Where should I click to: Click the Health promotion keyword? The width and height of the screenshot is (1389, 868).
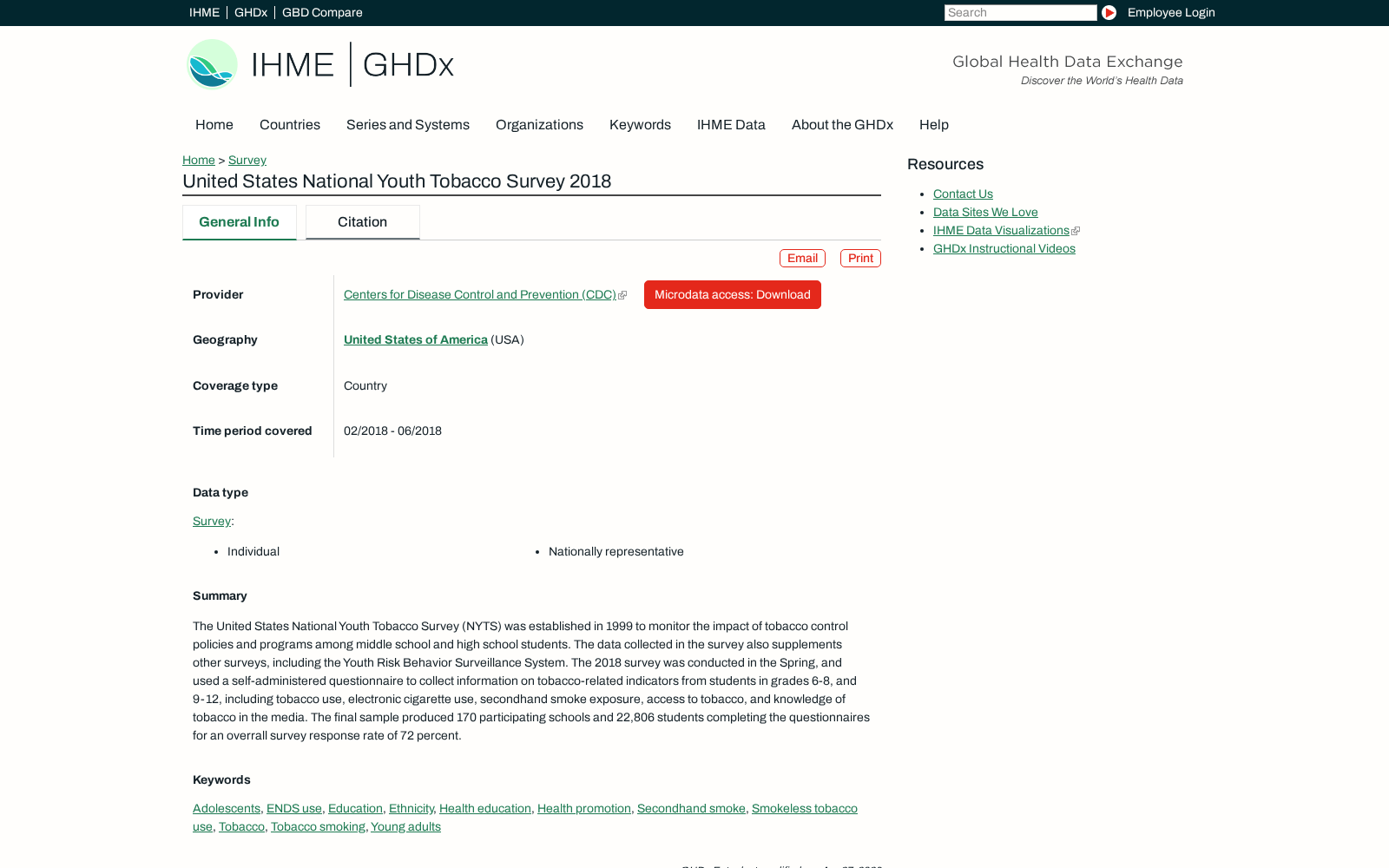coord(584,808)
